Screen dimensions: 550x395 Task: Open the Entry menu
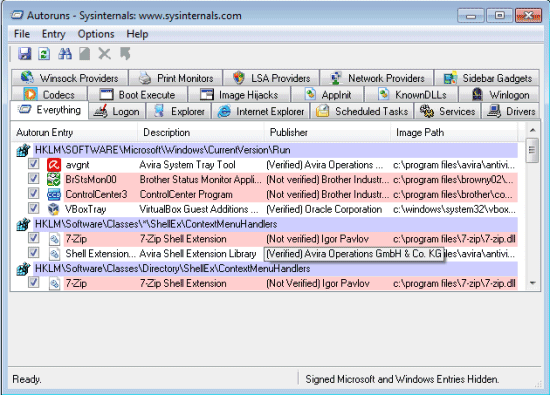coord(54,34)
